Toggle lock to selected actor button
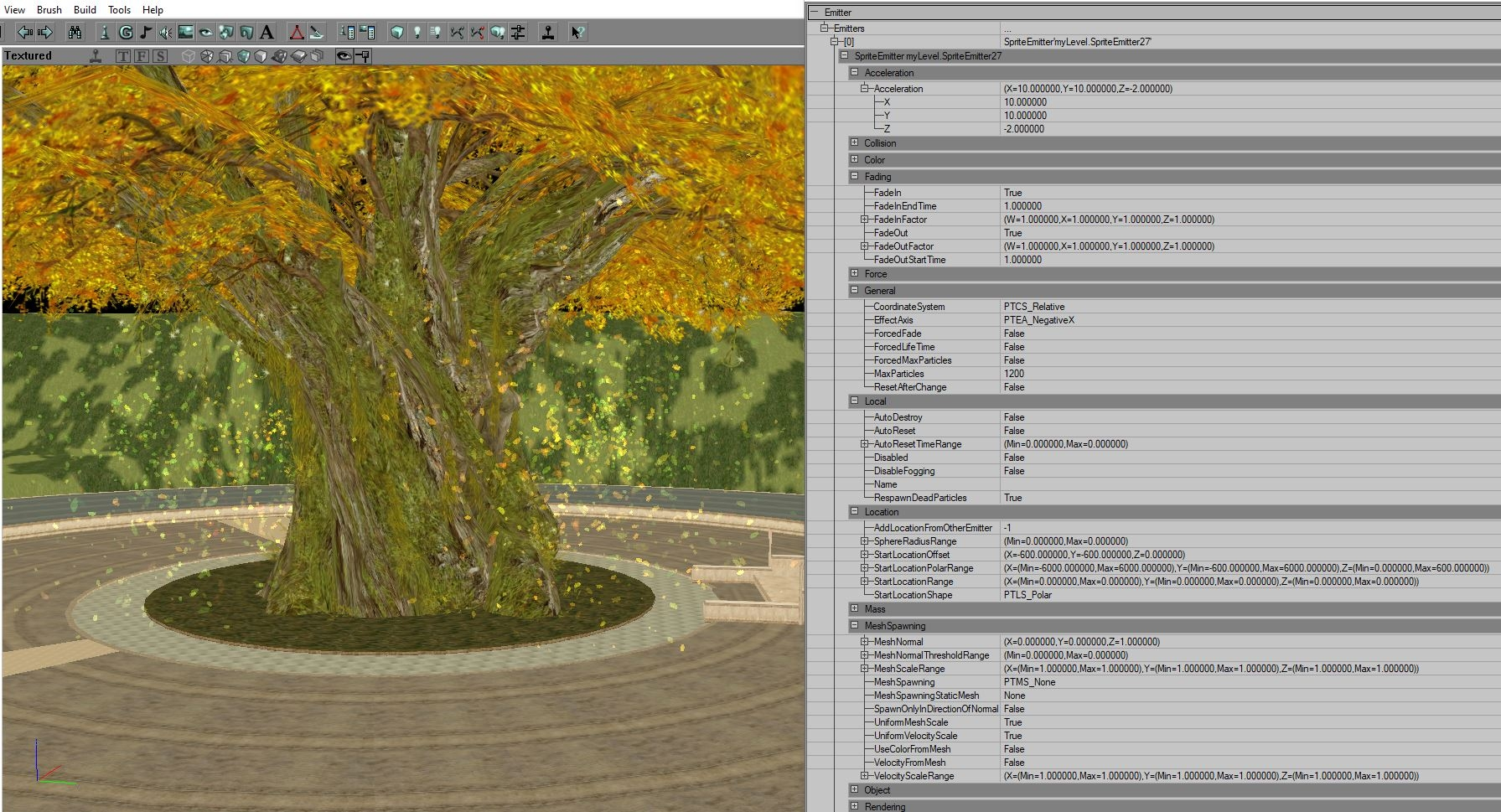This screenshot has height=812, width=1501. coord(363,56)
